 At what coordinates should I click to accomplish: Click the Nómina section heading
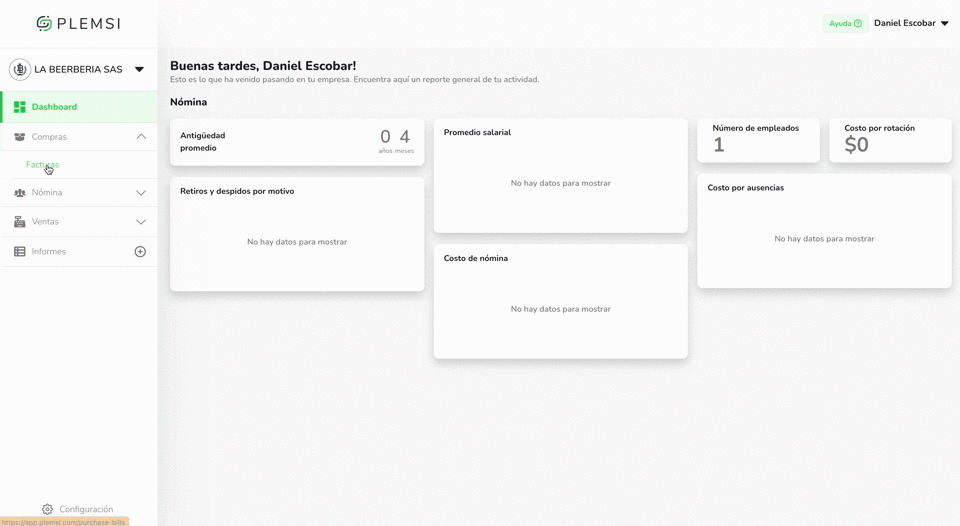(189, 102)
